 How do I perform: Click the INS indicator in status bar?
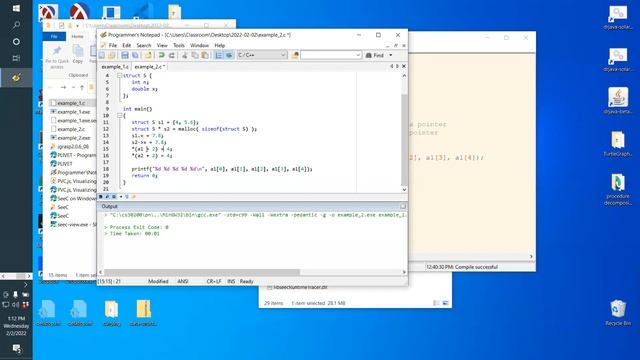coord(231,281)
